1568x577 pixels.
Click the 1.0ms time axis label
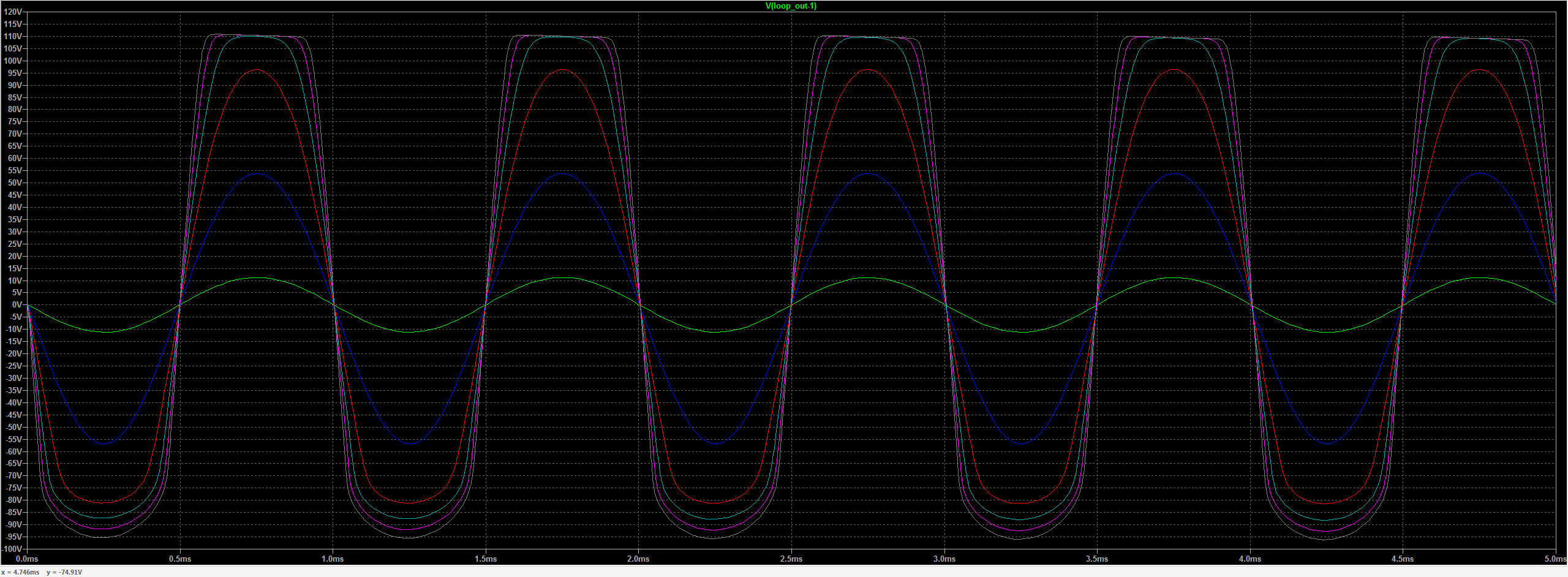tap(333, 559)
